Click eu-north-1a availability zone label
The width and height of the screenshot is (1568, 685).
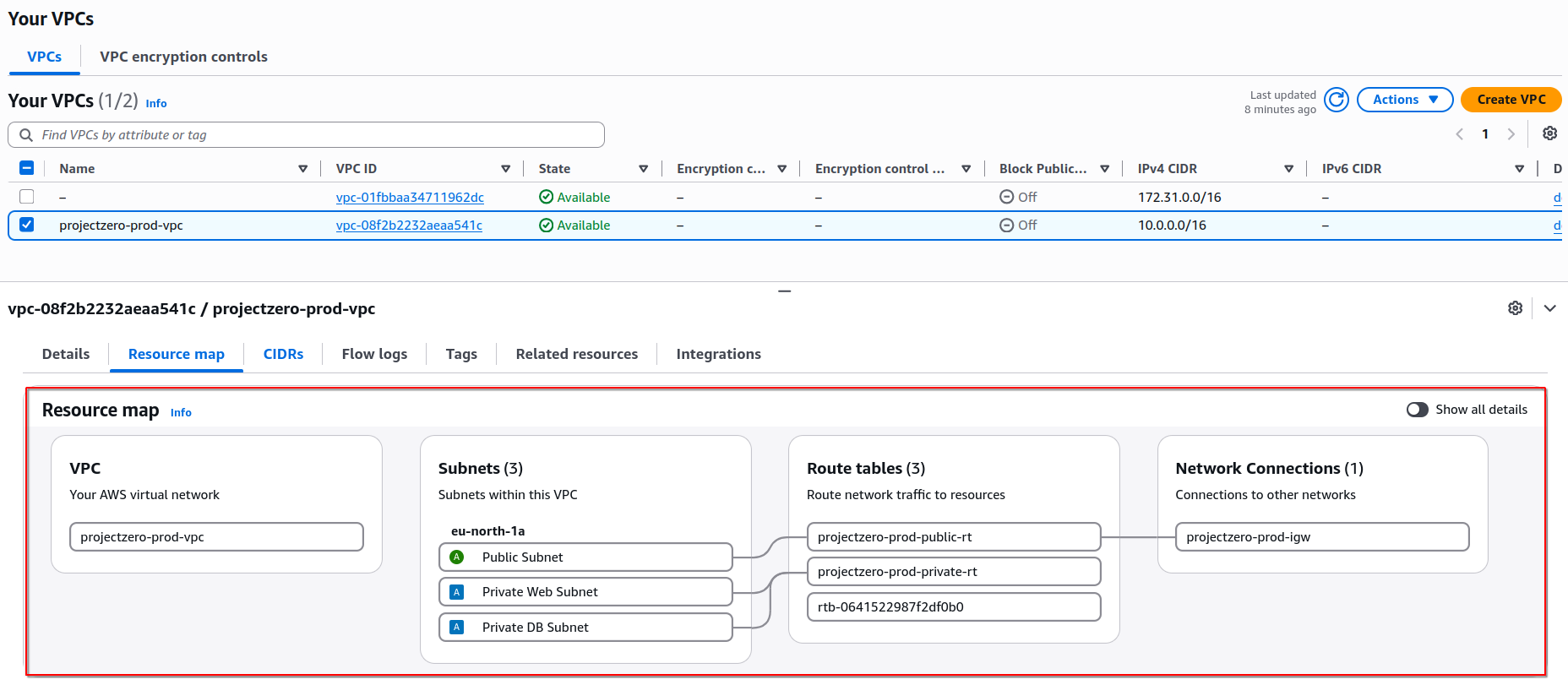pos(487,531)
